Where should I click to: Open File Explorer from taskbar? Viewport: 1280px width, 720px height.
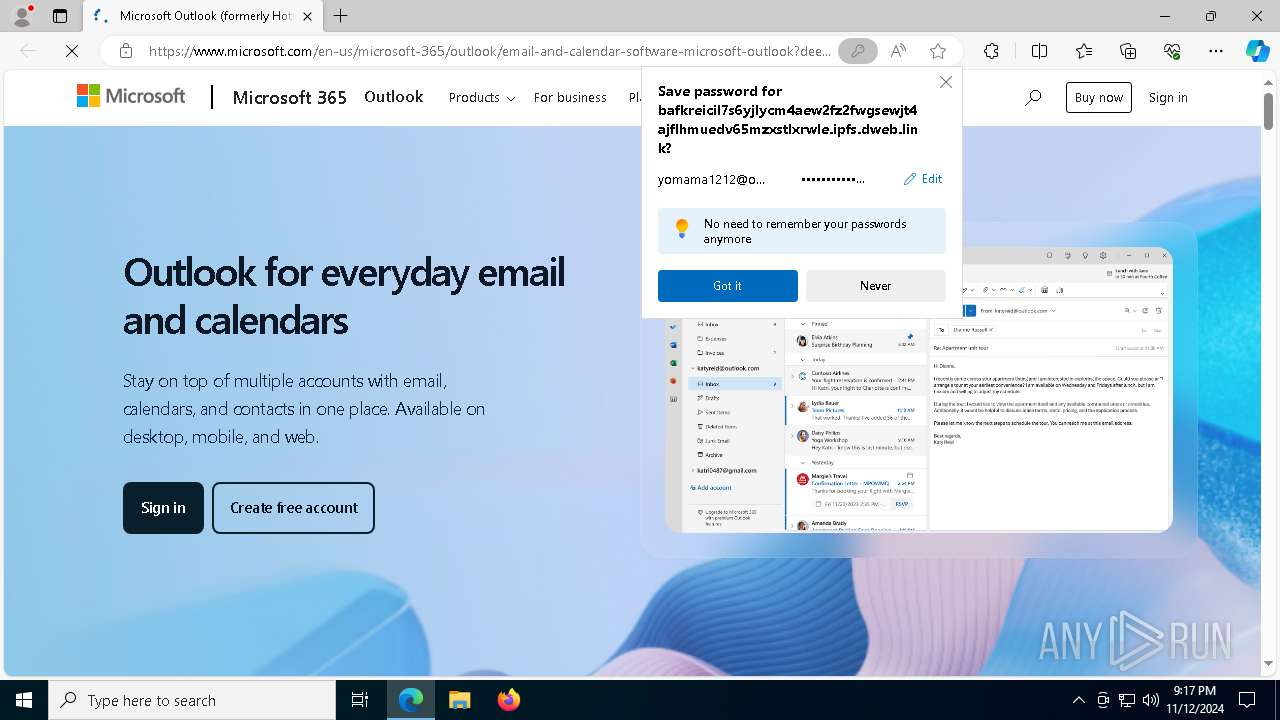(459, 700)
